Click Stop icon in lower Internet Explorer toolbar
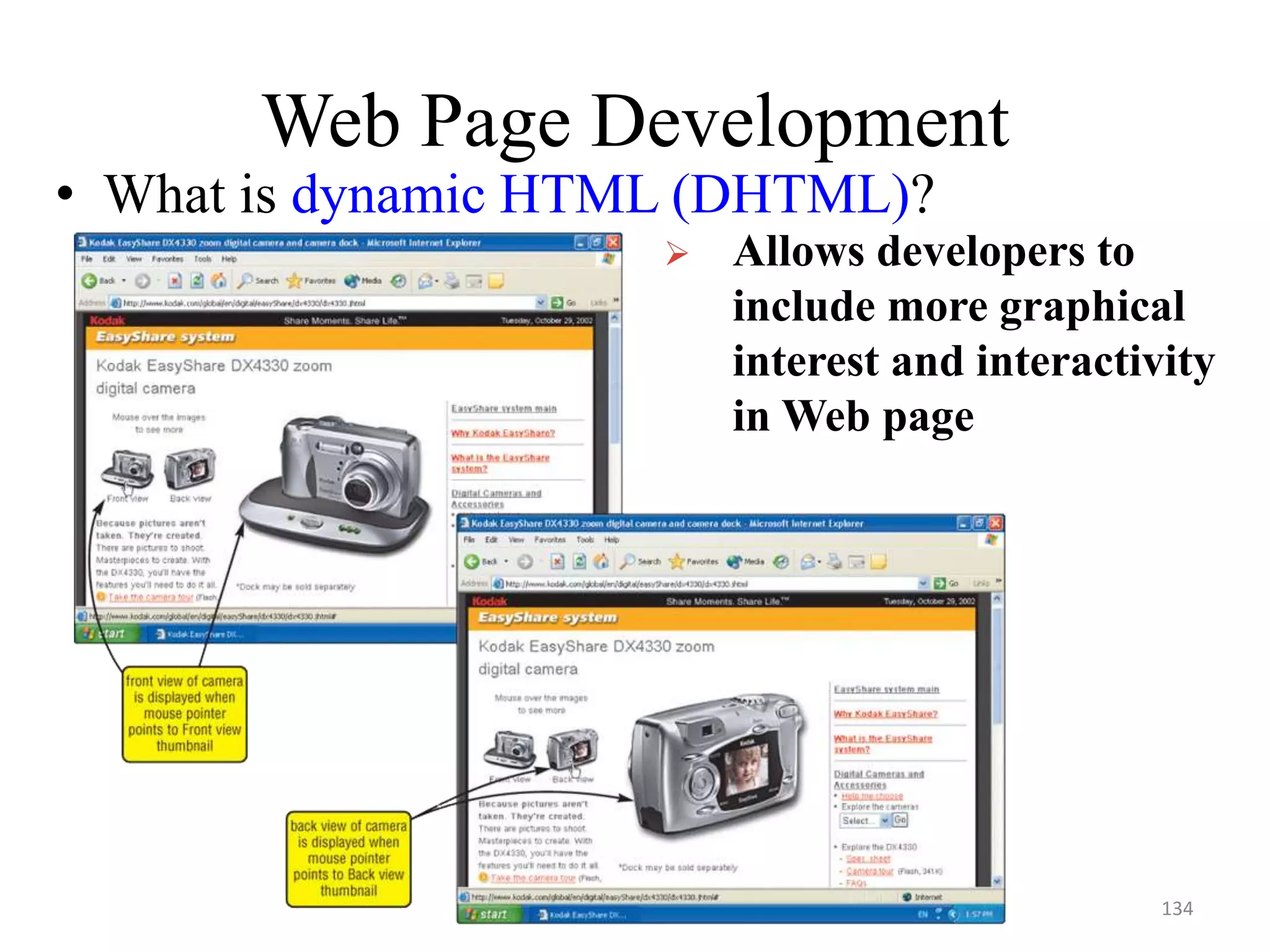The height and width of the screenshot is (952, 1270). click(557, 562)
